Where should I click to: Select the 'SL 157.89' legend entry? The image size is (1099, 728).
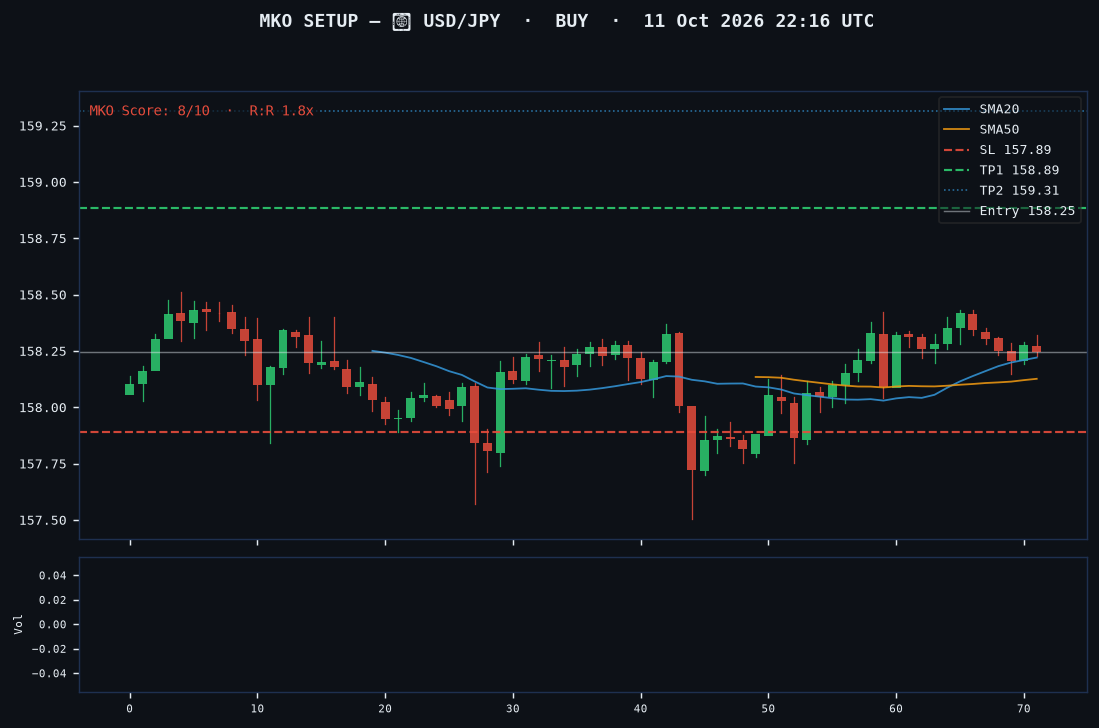coord(1015,150)
